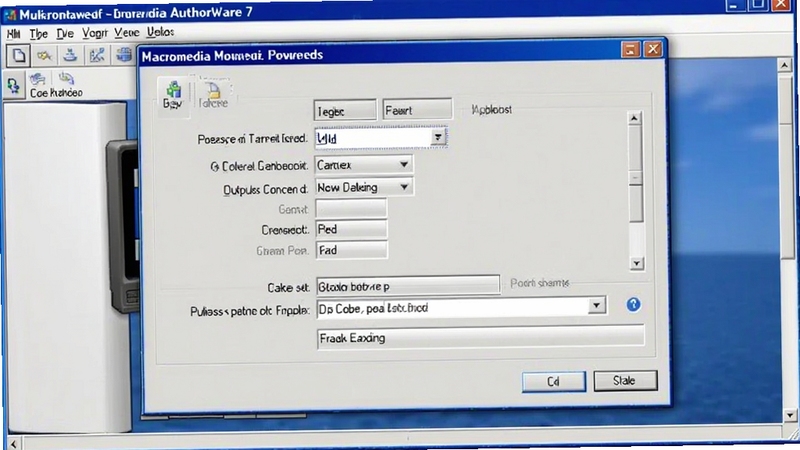Image resolution: width=800 pixels, height=450 pixels.
Task: Click the icon above the 'Coe' label
Action: click(37, 79)
